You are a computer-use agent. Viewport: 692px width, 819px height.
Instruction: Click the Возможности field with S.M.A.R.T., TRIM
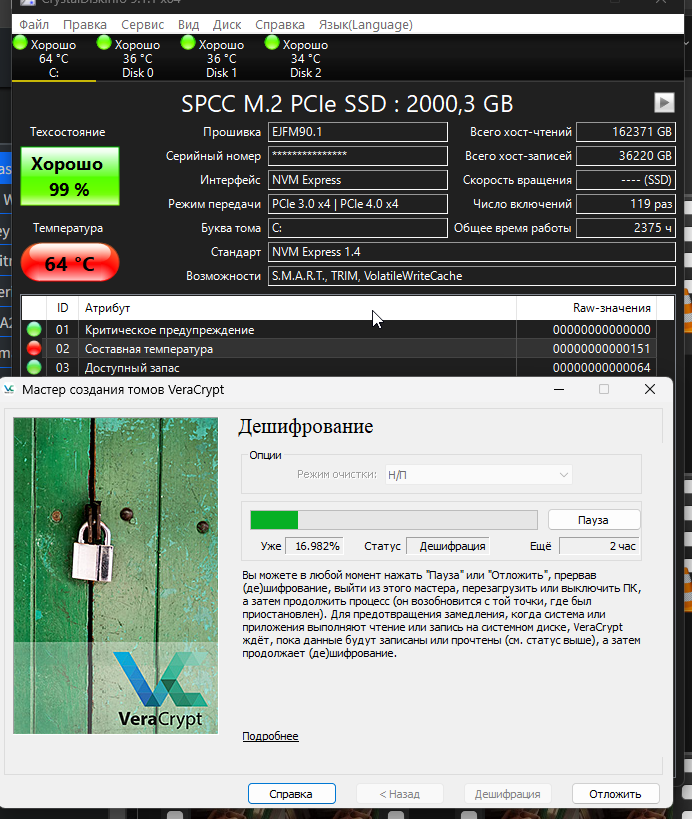pos(472,276)
